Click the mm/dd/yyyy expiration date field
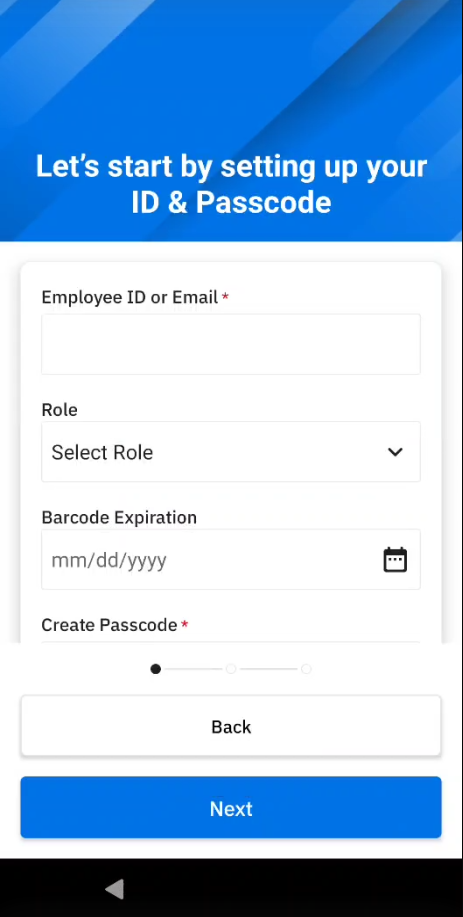 pos(231,560)
